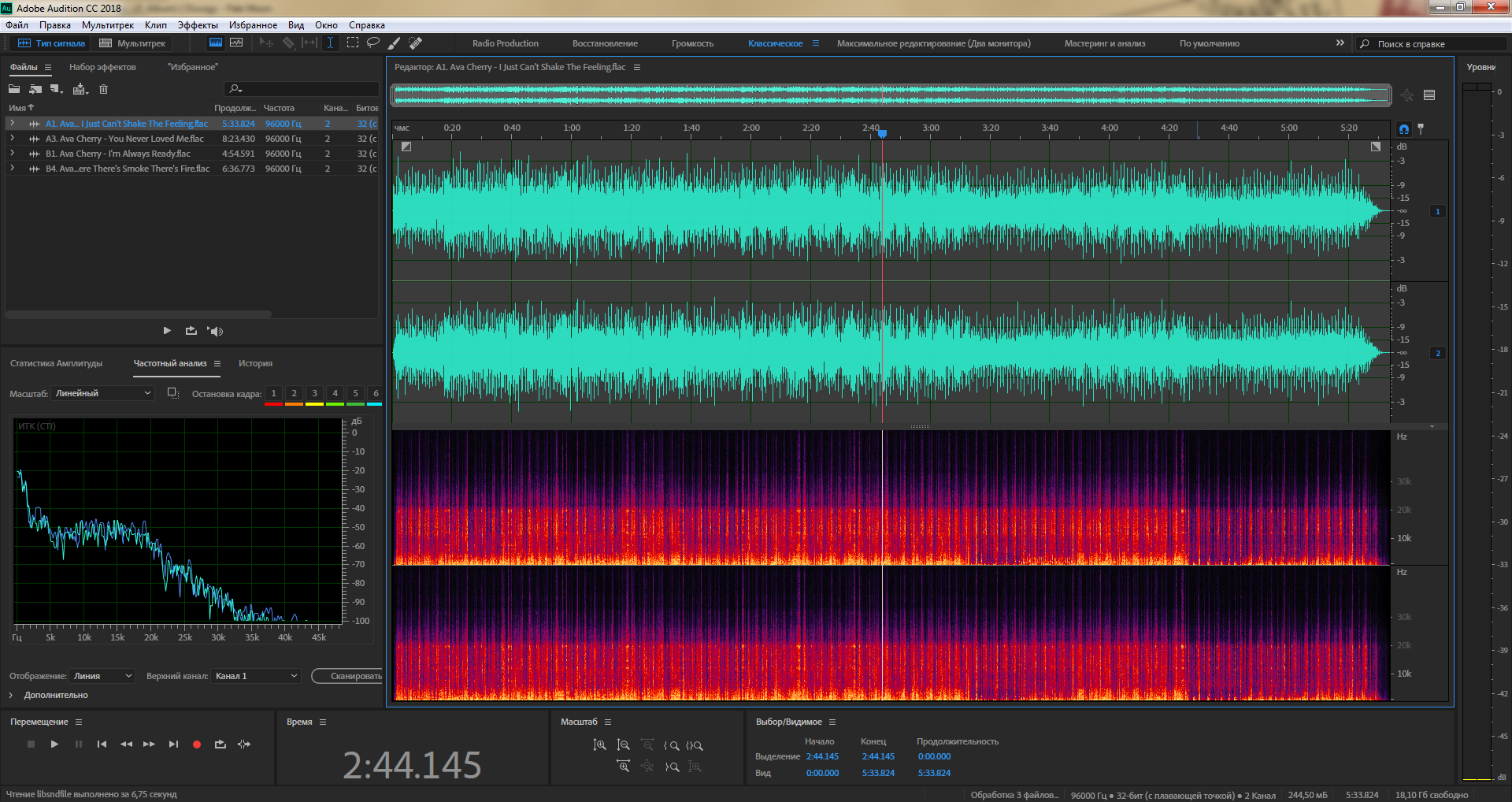Select the Time Selection tool
Viewport: 1512px width, 802px height.
330,43
